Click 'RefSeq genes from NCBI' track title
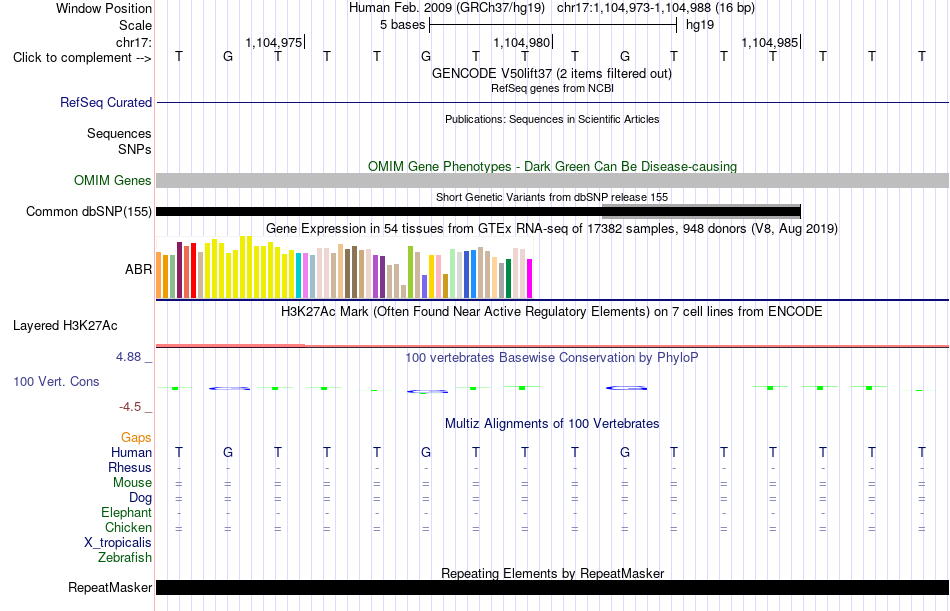 552,88
